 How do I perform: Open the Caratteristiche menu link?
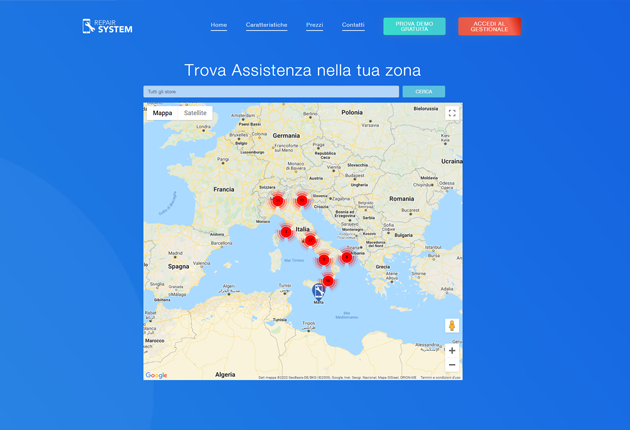point(266,25)
